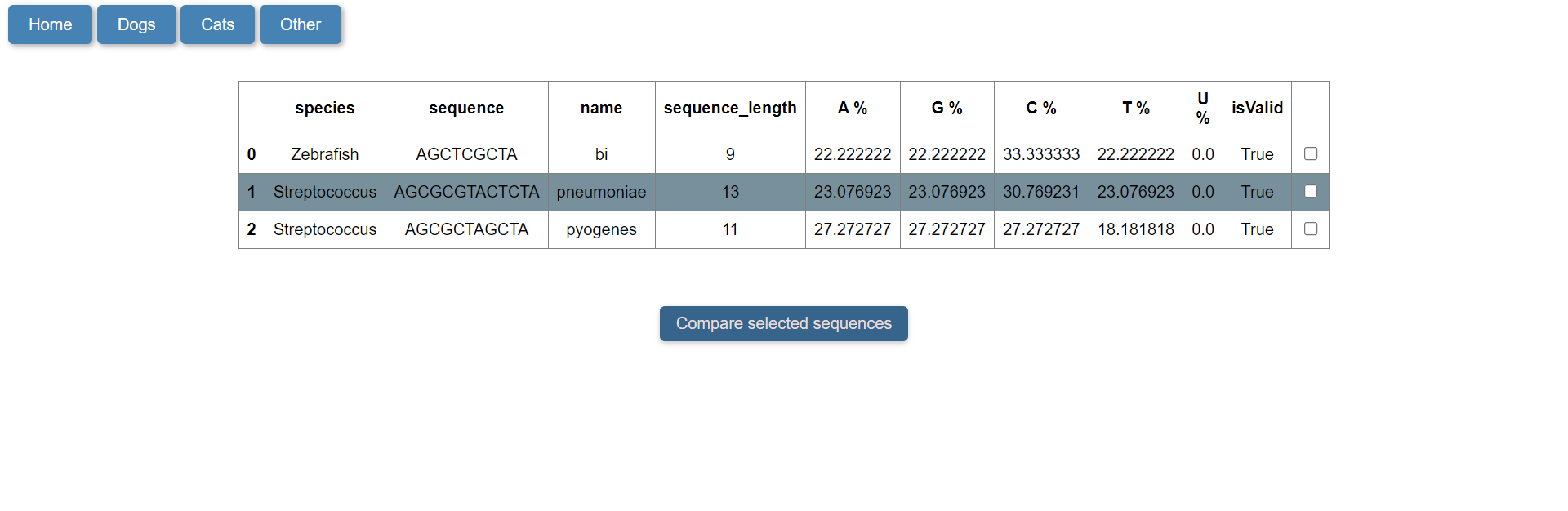
Task: Click the C % column header
Action: [x=1041, y=109]
